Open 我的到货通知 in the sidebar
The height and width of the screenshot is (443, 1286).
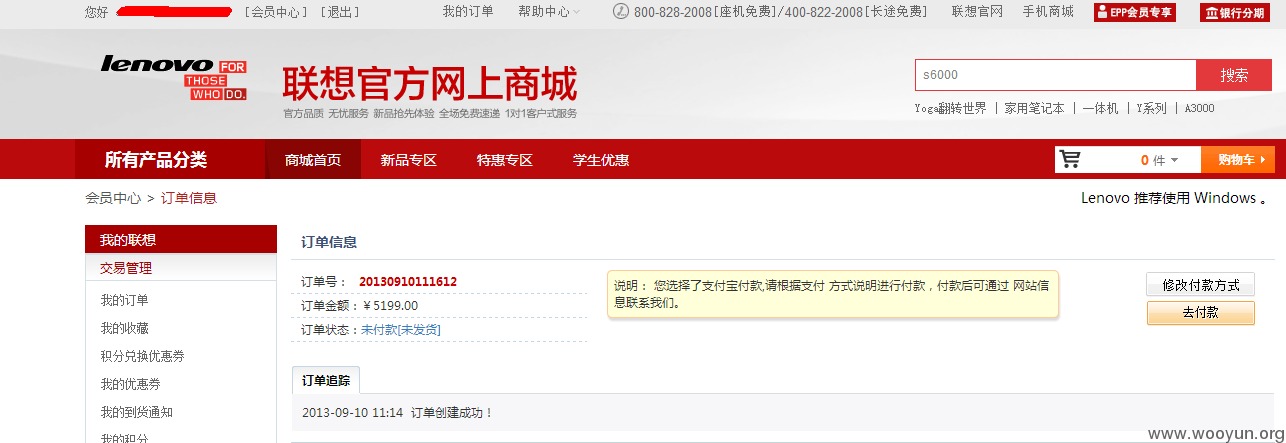point(136,412)
